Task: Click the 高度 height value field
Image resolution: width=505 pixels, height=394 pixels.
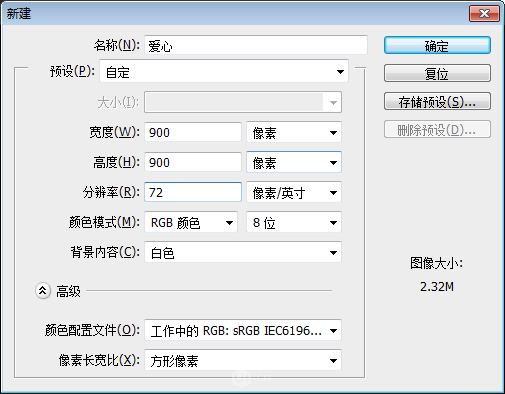Action: [193, 162]
